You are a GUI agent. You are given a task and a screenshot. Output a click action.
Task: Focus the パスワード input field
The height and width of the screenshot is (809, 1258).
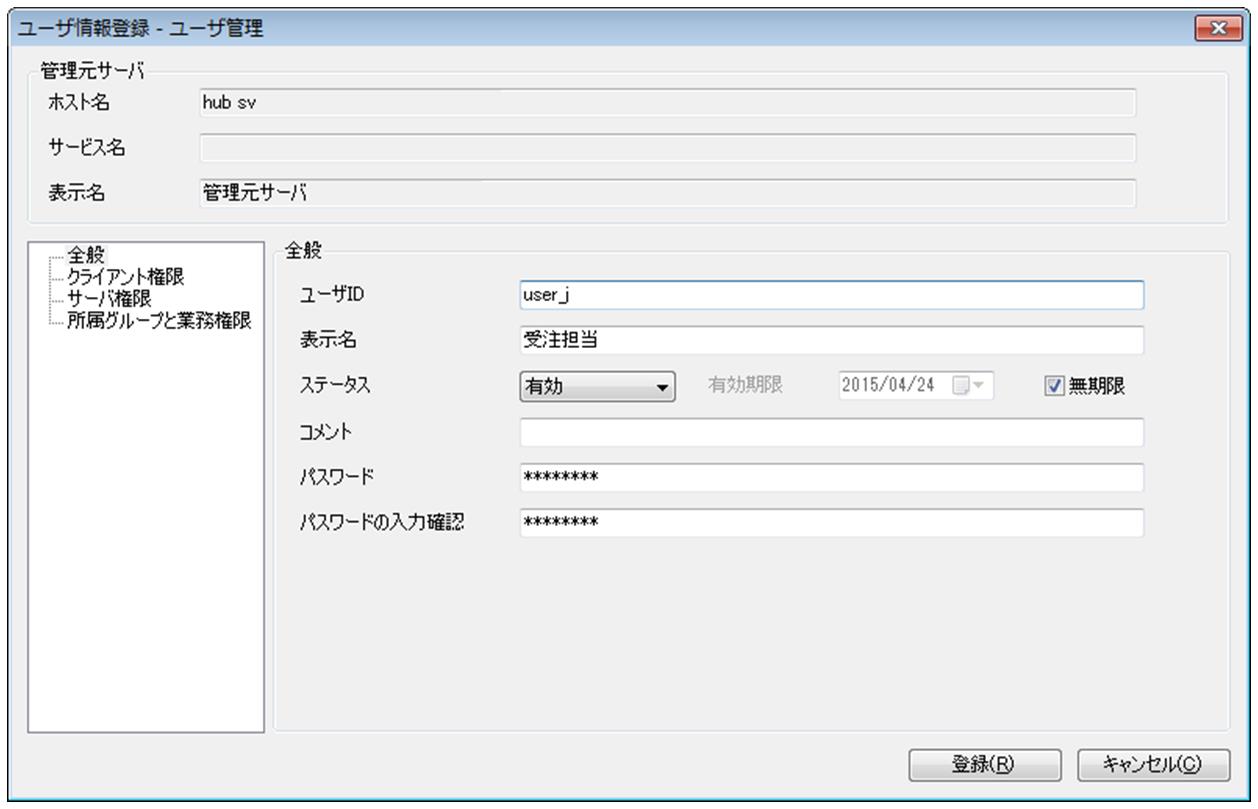click(830, 478)
